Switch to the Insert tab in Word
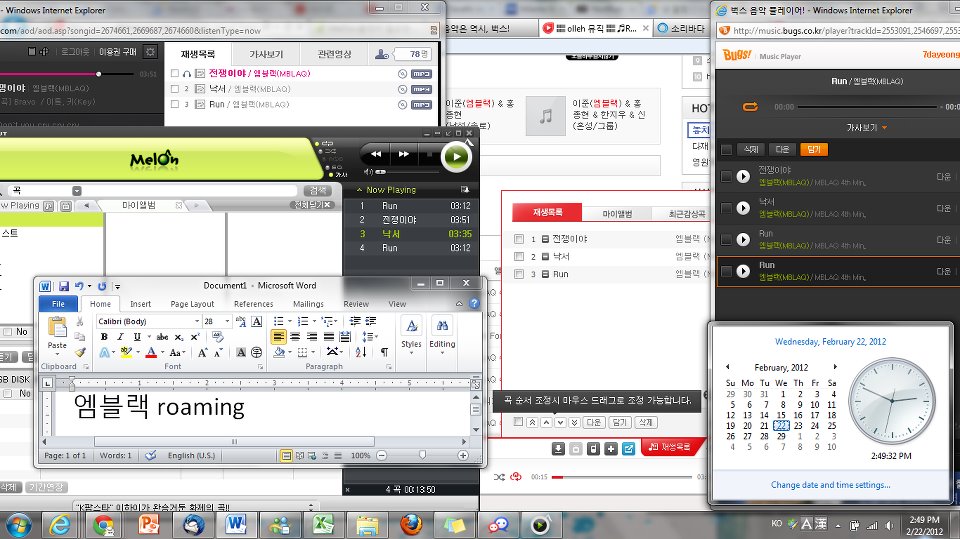Screen dimensions: 960x539 (x=140, y=304)
